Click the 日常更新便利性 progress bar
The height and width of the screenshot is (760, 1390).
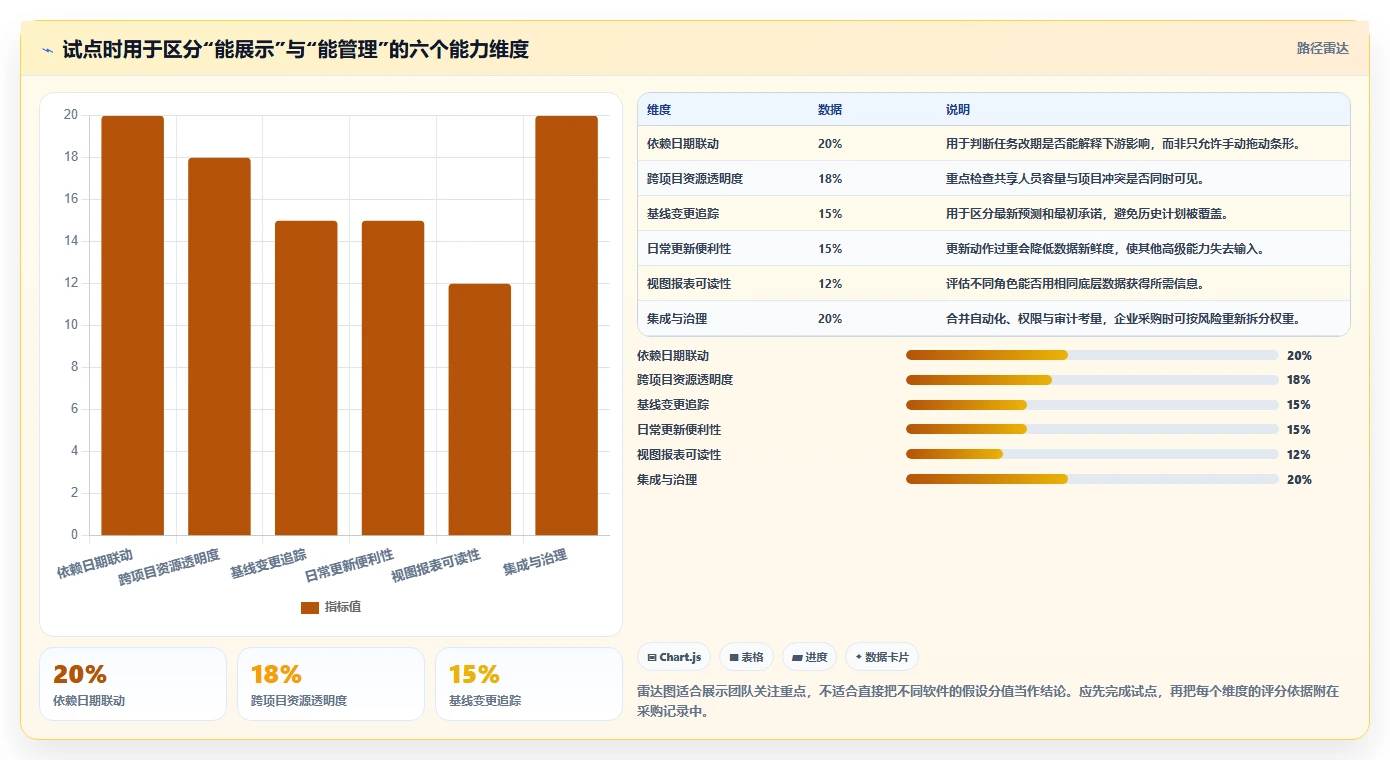click(x=1092, y=429)
